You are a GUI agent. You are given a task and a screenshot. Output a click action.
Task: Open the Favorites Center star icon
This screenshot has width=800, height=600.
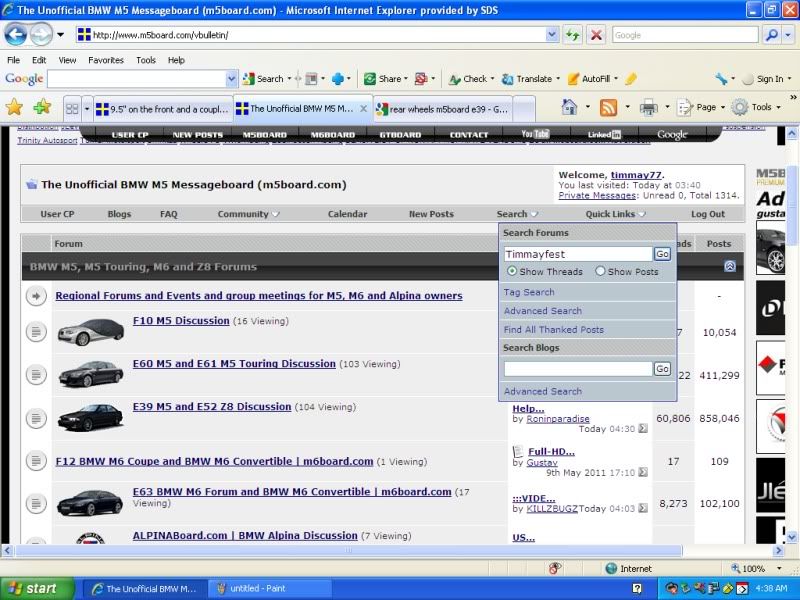tap(14, 108)
